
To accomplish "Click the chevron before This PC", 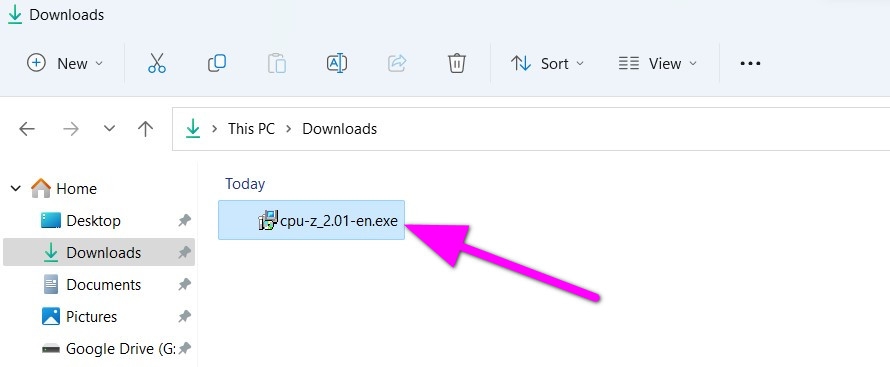I will point(215,129).
